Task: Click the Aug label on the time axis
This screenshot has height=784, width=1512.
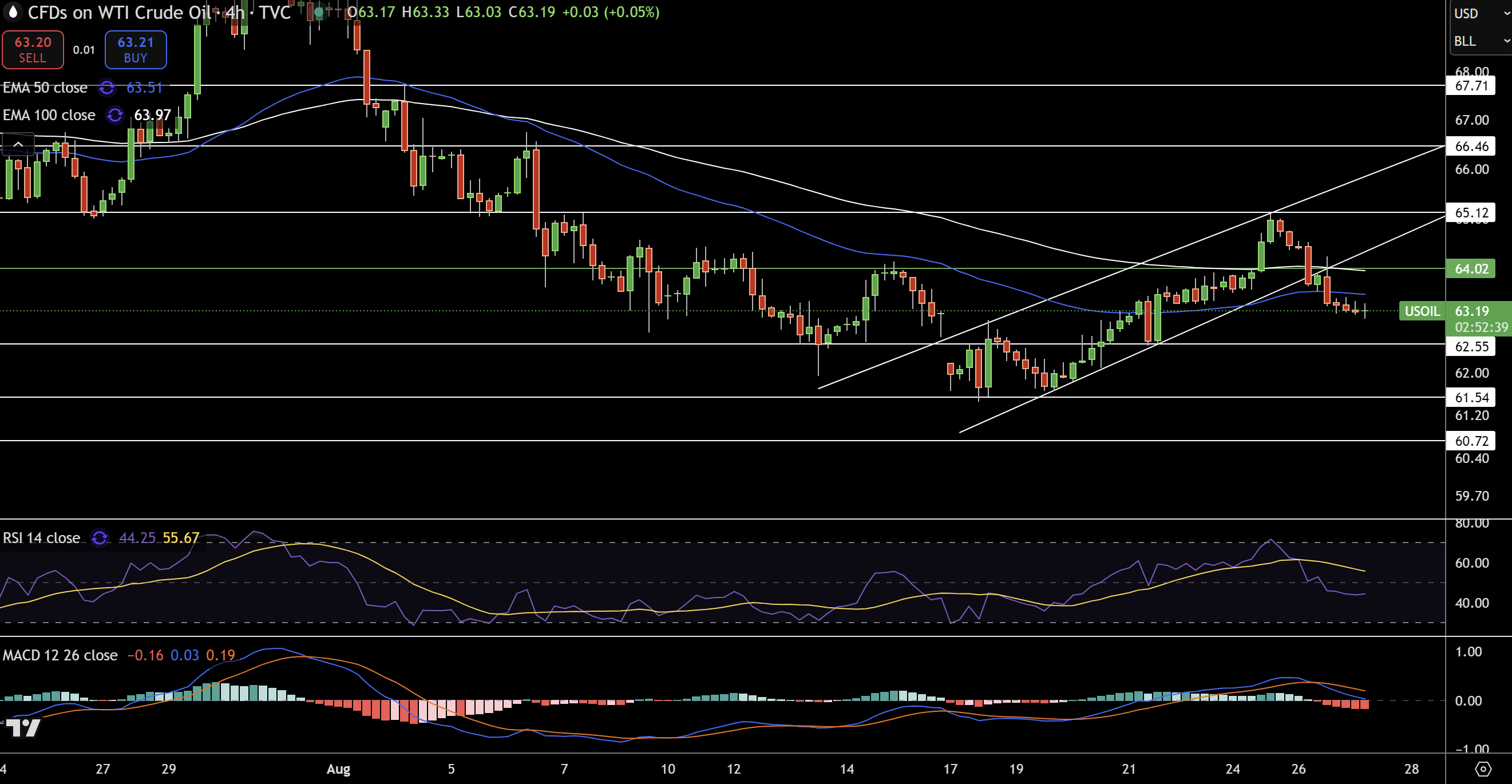Action: (x=338, y=769)
